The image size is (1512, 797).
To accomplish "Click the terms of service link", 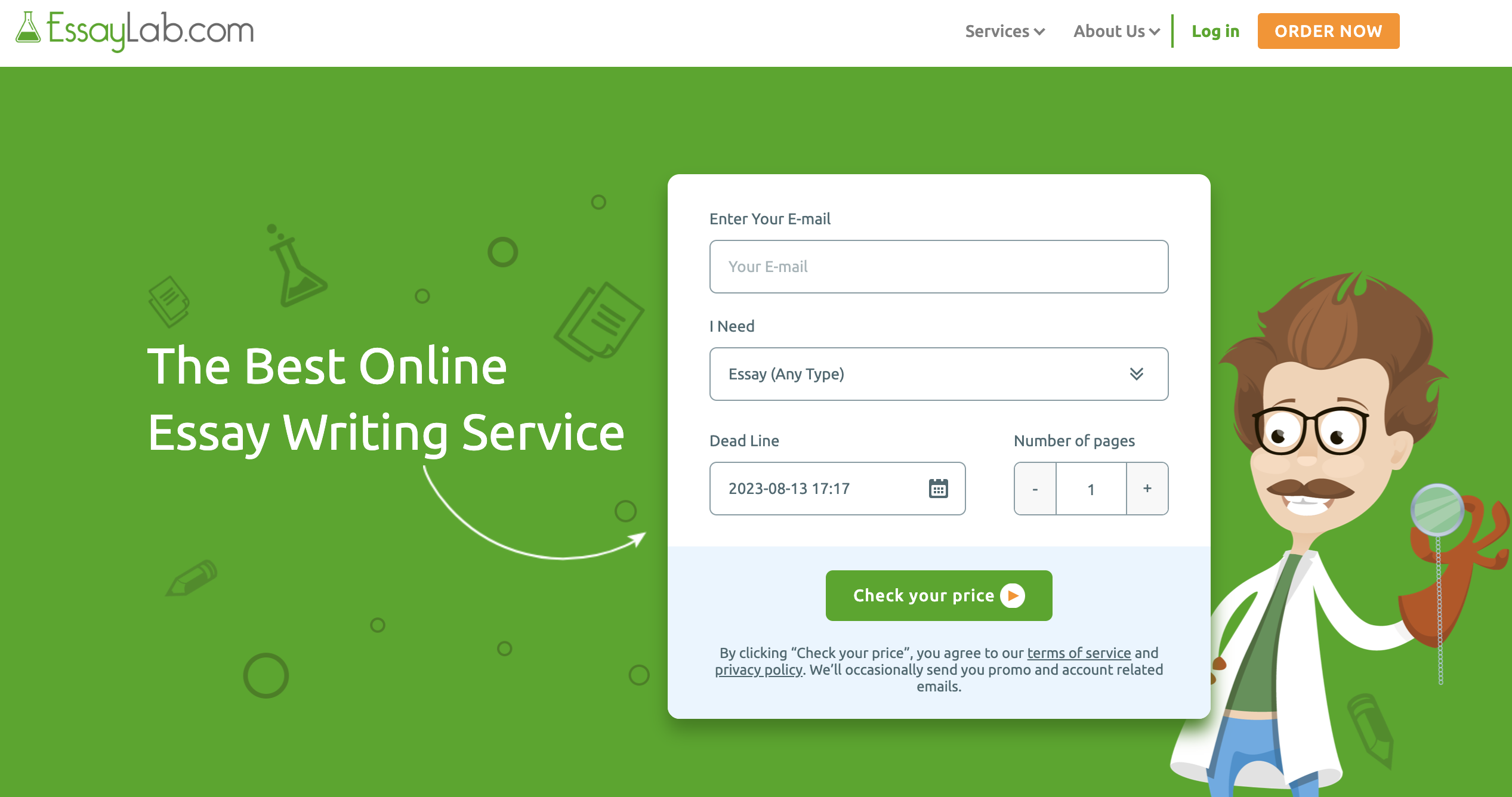I will (x=1078, y=653).
